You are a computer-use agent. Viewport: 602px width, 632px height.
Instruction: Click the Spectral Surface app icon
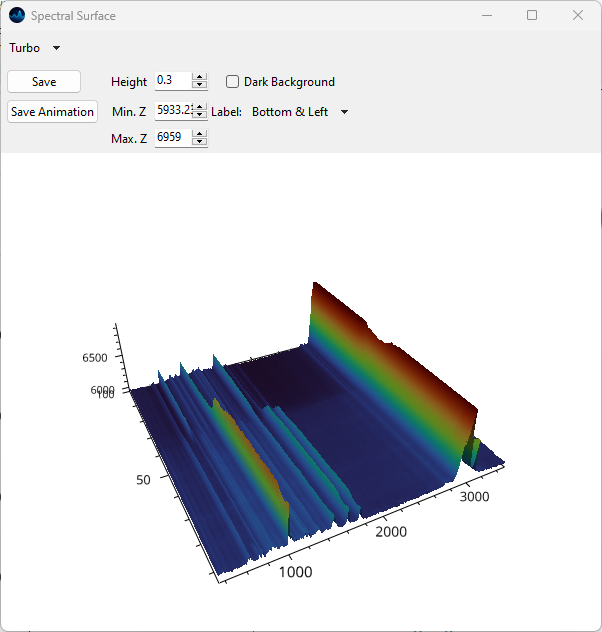pyautogui.click(x=16, y=16)
